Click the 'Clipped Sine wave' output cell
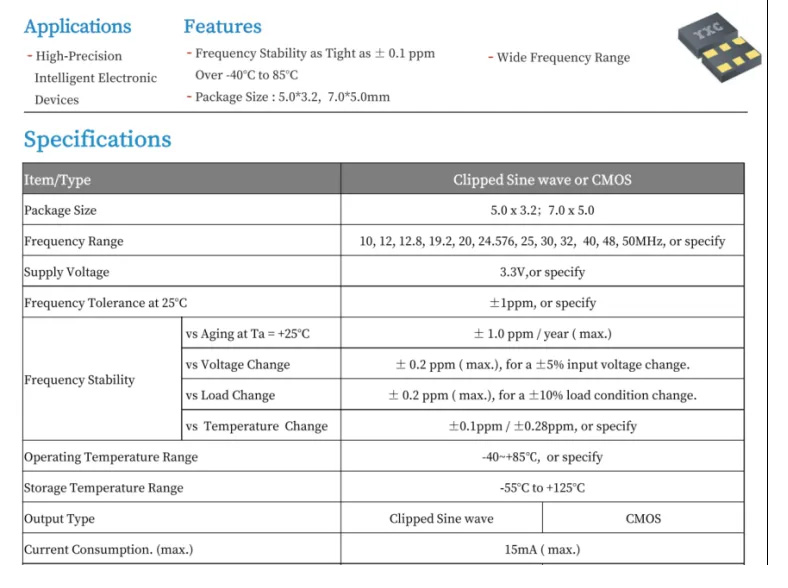Image resolution: width=788 pixels, height=588 pixels. 441,518
